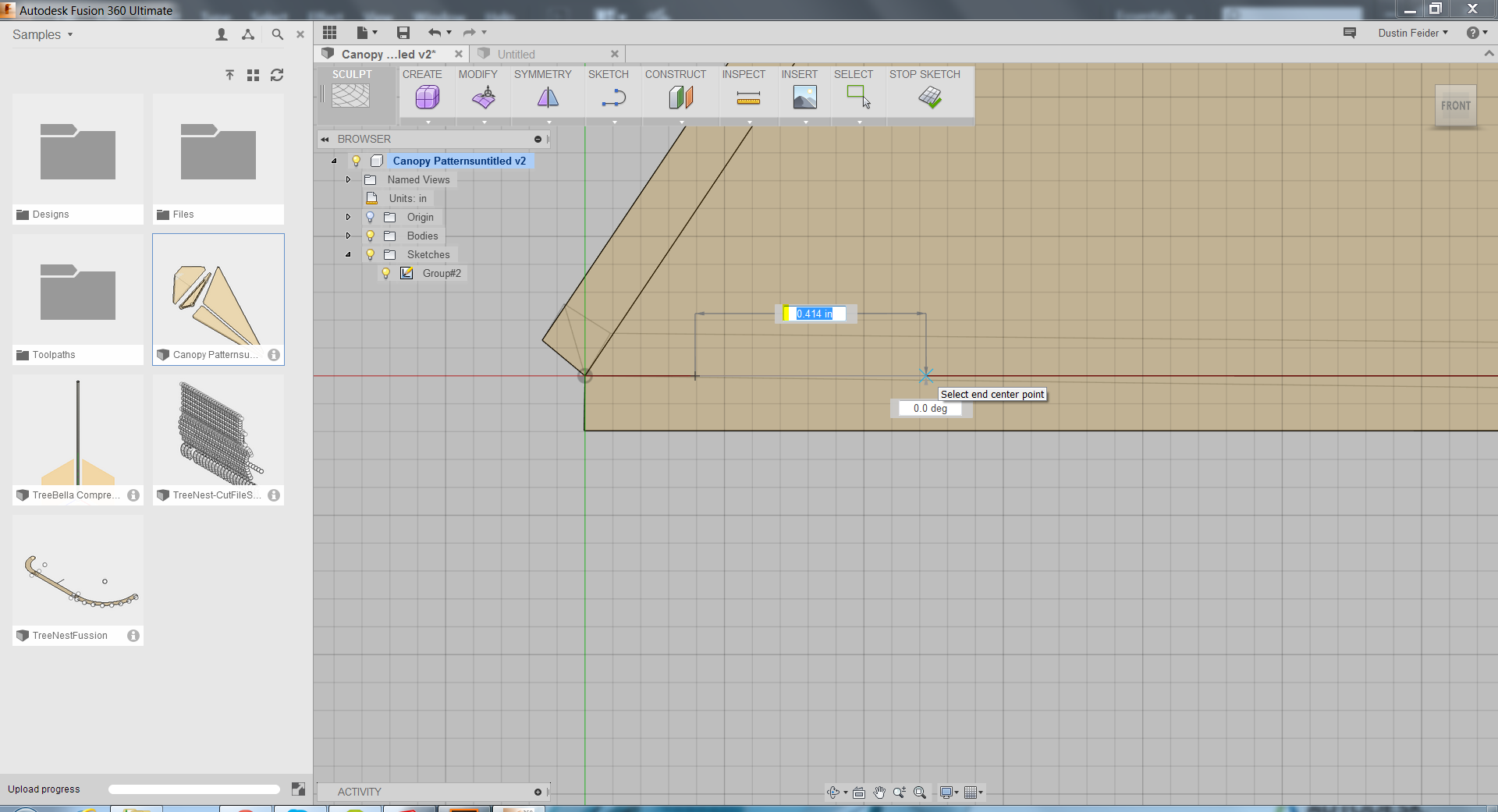Click the Redo arrow icon

tap(469, 32)
